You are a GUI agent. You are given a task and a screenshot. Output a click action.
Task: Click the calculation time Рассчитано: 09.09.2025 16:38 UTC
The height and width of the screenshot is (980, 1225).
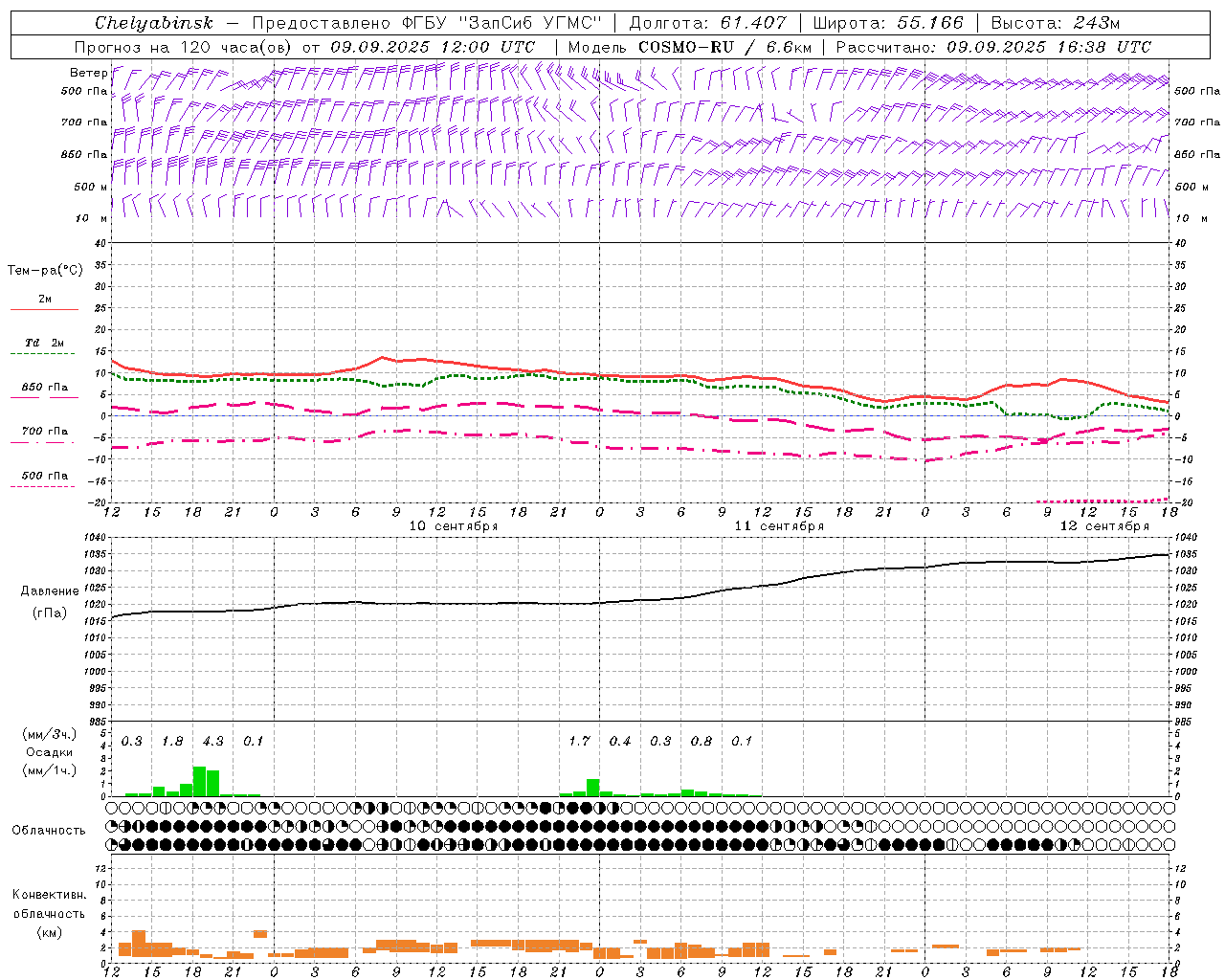click(993, 47)
